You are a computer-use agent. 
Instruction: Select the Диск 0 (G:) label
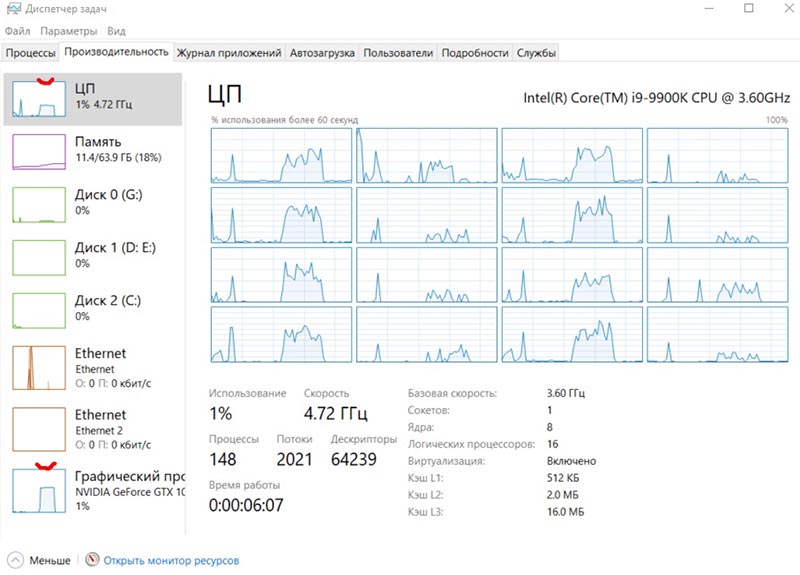[109, 195]
